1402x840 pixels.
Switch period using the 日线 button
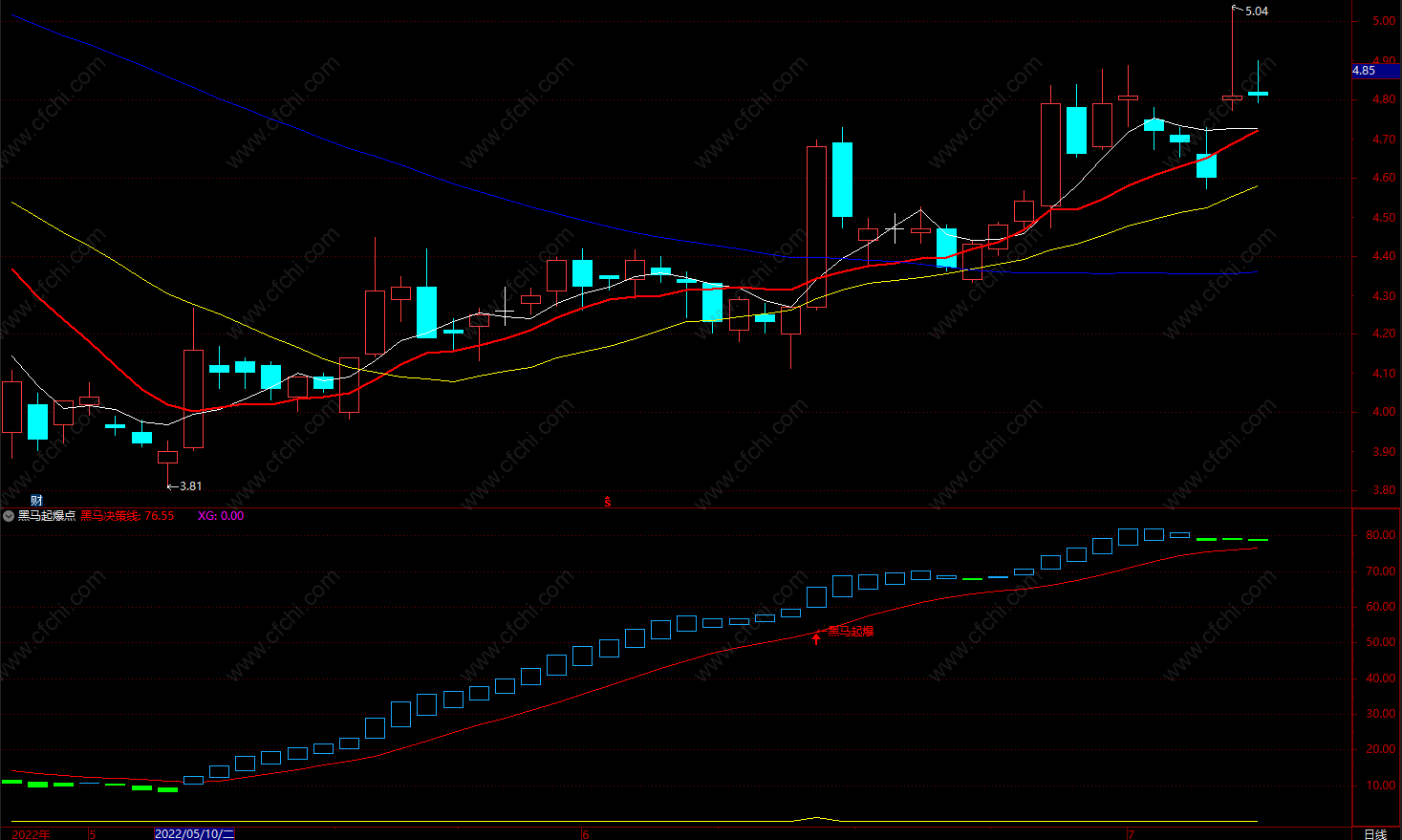pos(1375,834)
